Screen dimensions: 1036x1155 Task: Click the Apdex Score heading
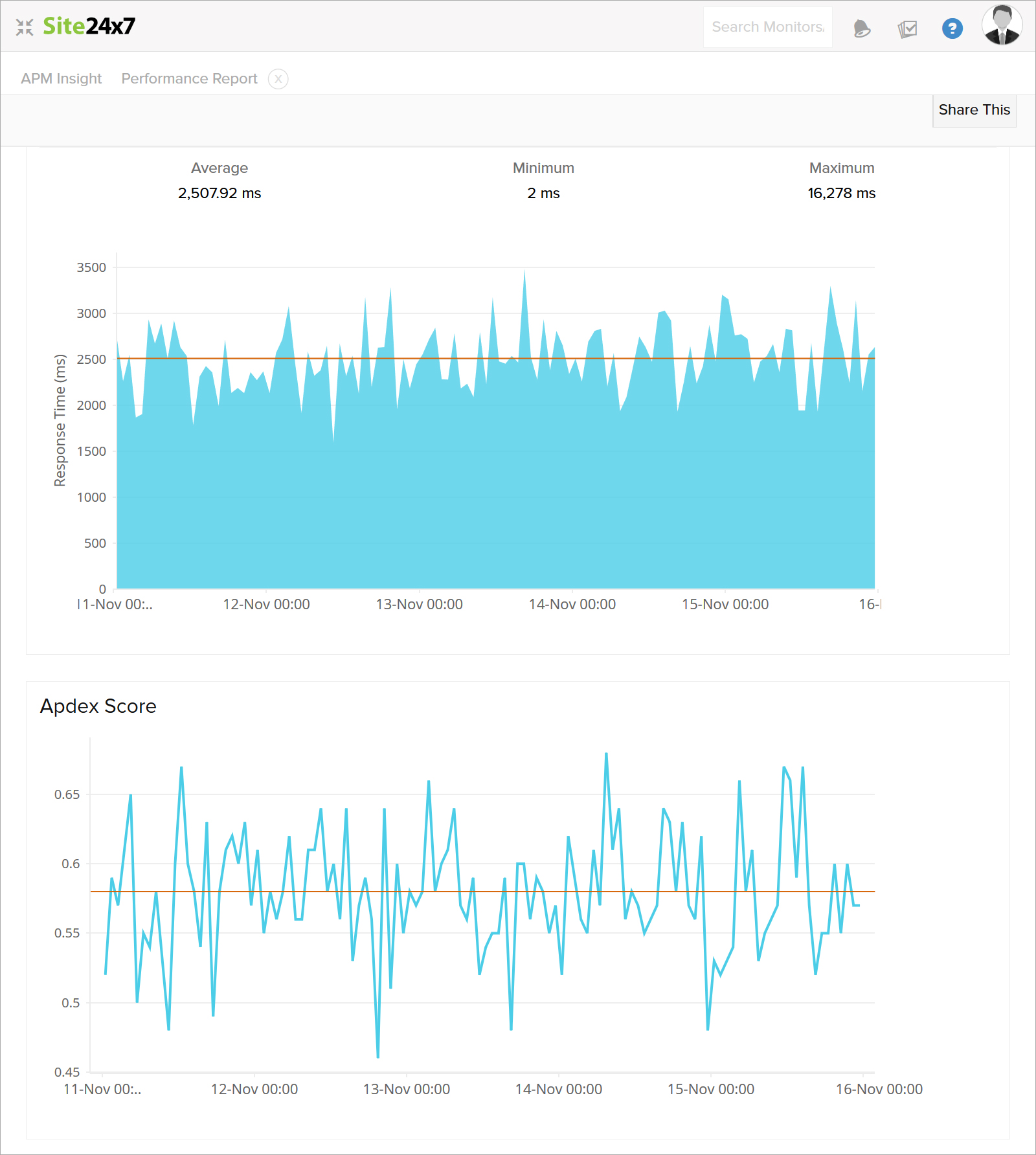(98, 706)
